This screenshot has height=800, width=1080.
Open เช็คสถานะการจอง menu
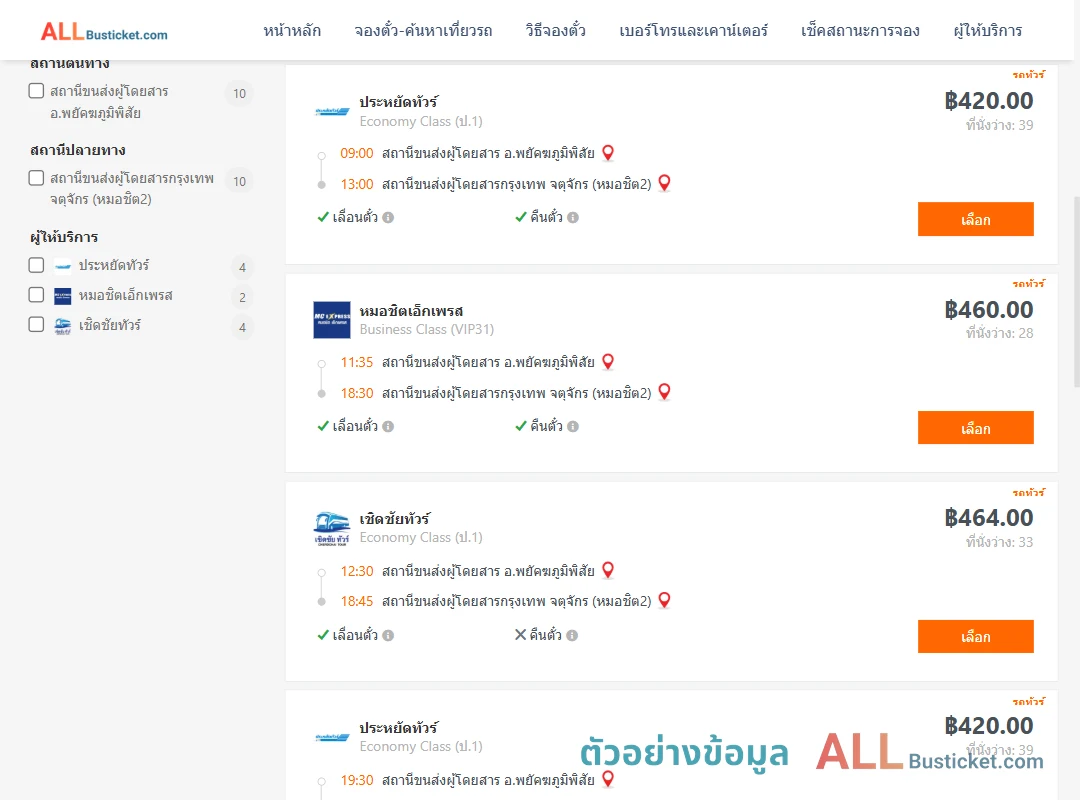pyautogui.click(x=860, y=31)
